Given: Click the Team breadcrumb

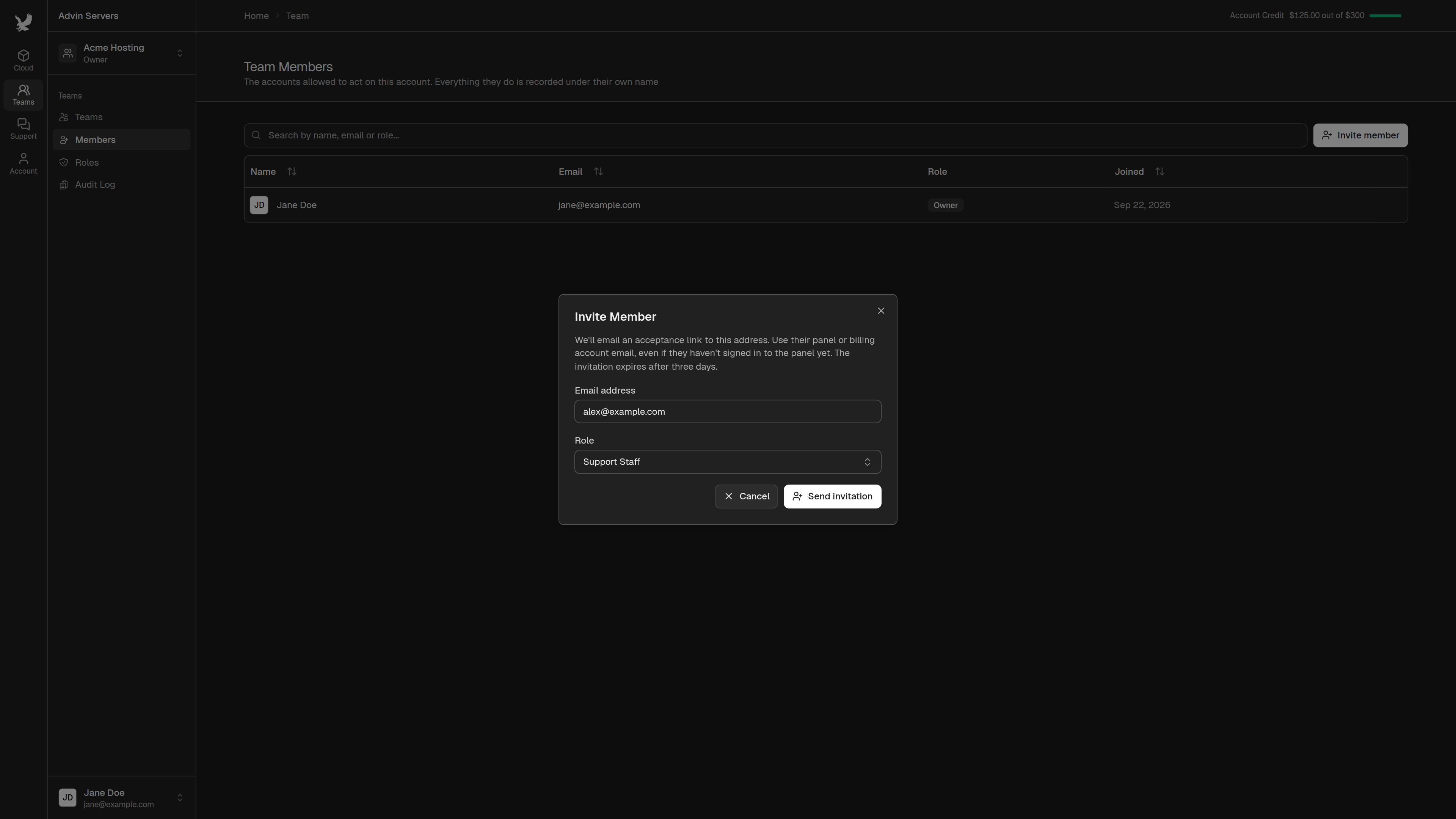Looking at the screenshot, I should [297, 16].
